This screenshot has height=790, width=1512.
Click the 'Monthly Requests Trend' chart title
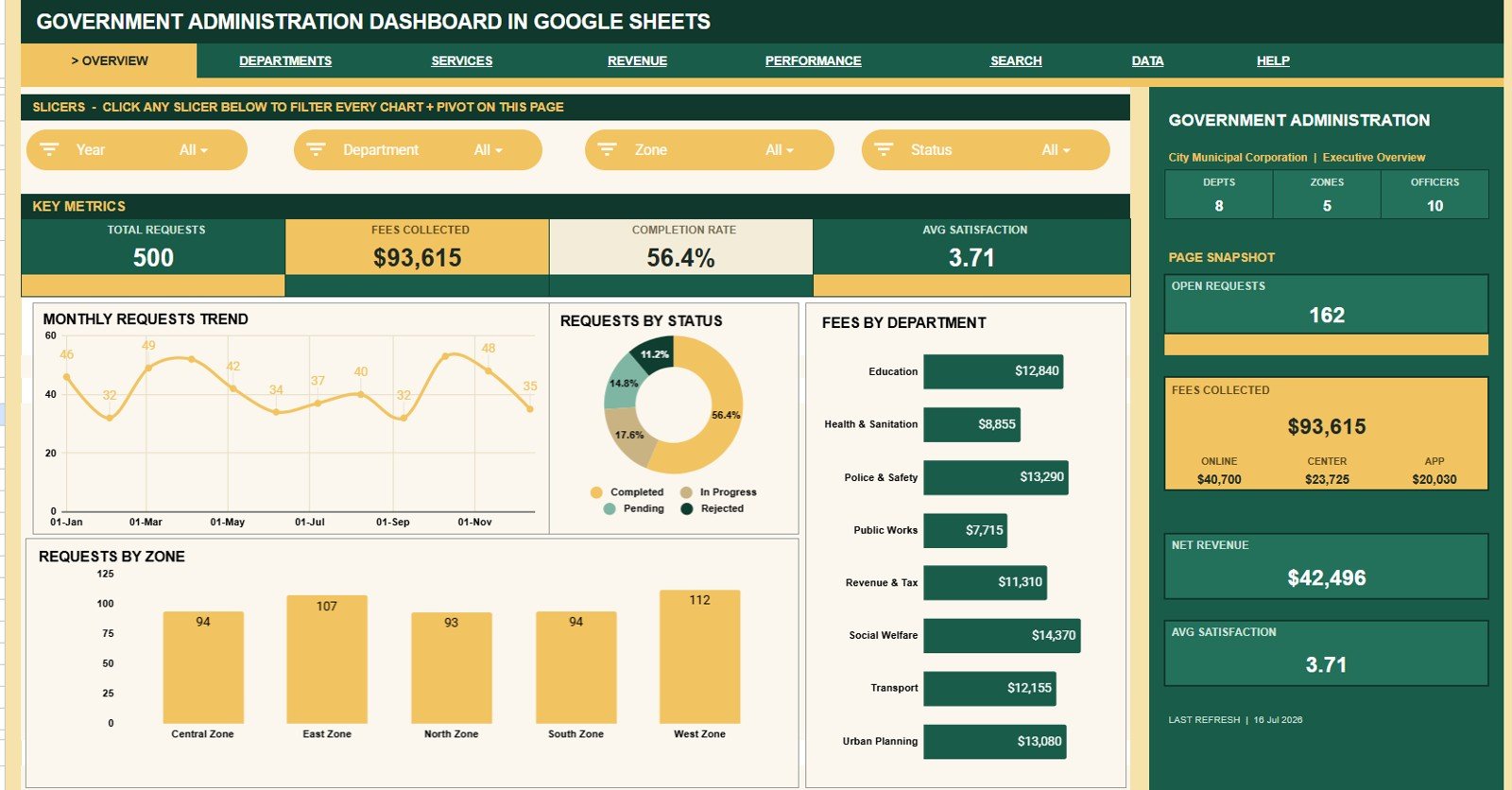pos(146,319)
